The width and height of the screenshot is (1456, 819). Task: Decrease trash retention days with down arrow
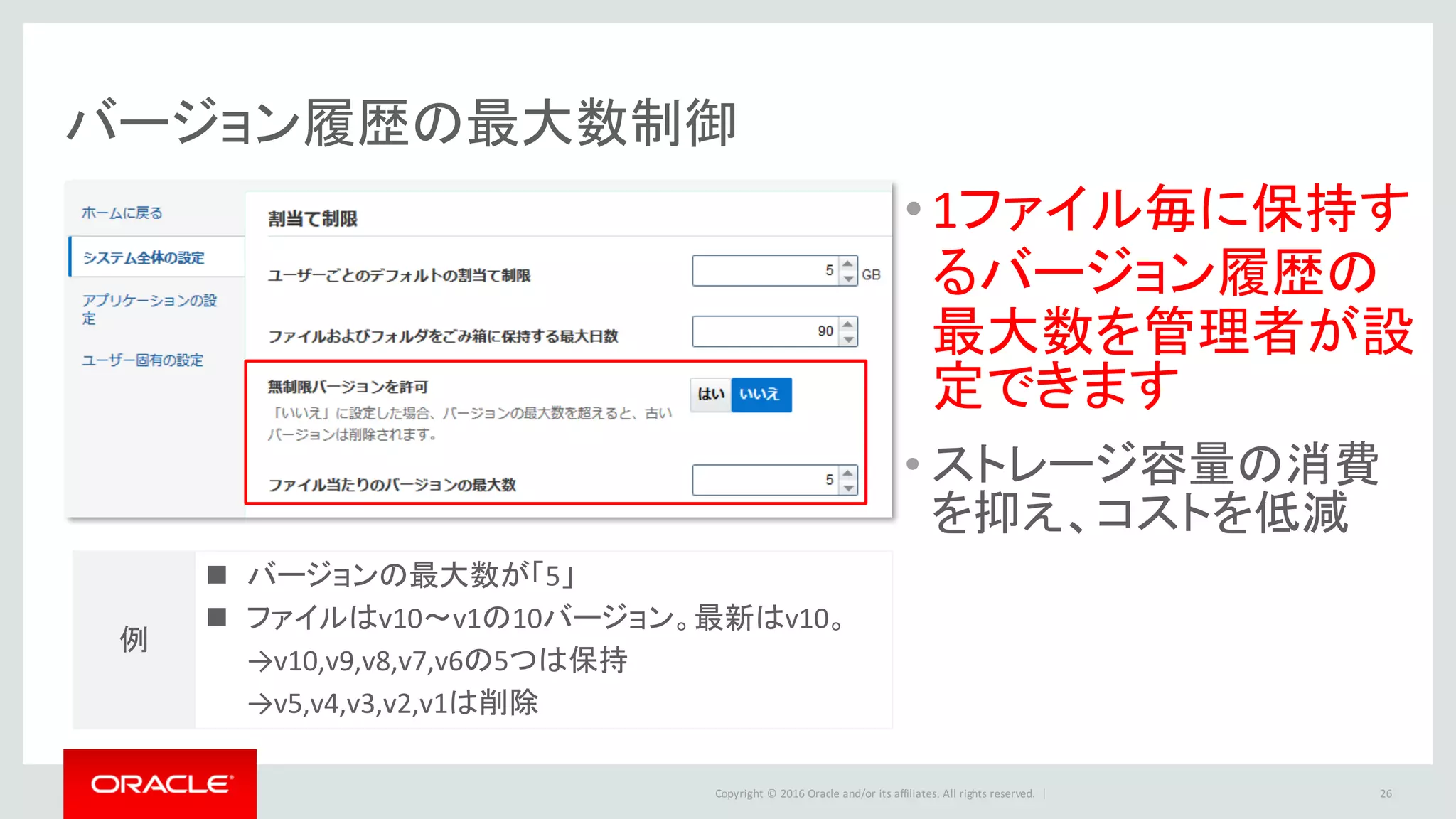pos(848,339)
